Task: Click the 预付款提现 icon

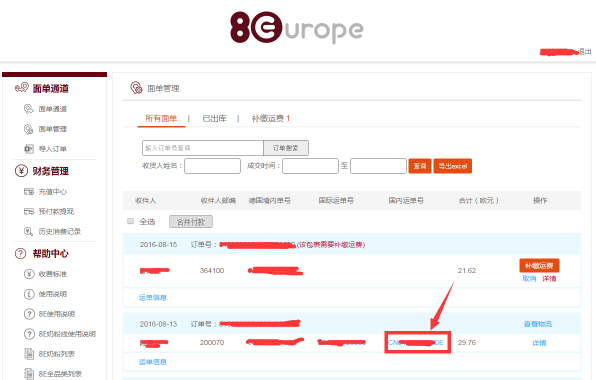Action: click(29, 211)
